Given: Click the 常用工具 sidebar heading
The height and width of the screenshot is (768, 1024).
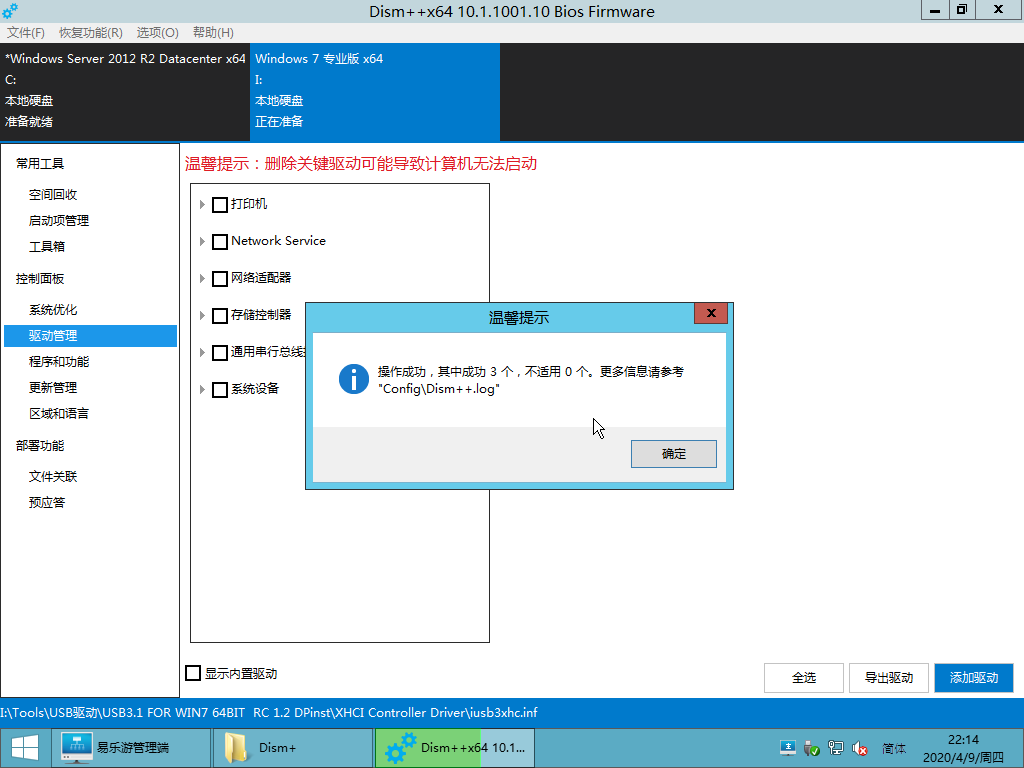Looking at the screenshot, I should pyautogui.click(x=40, y=164).
